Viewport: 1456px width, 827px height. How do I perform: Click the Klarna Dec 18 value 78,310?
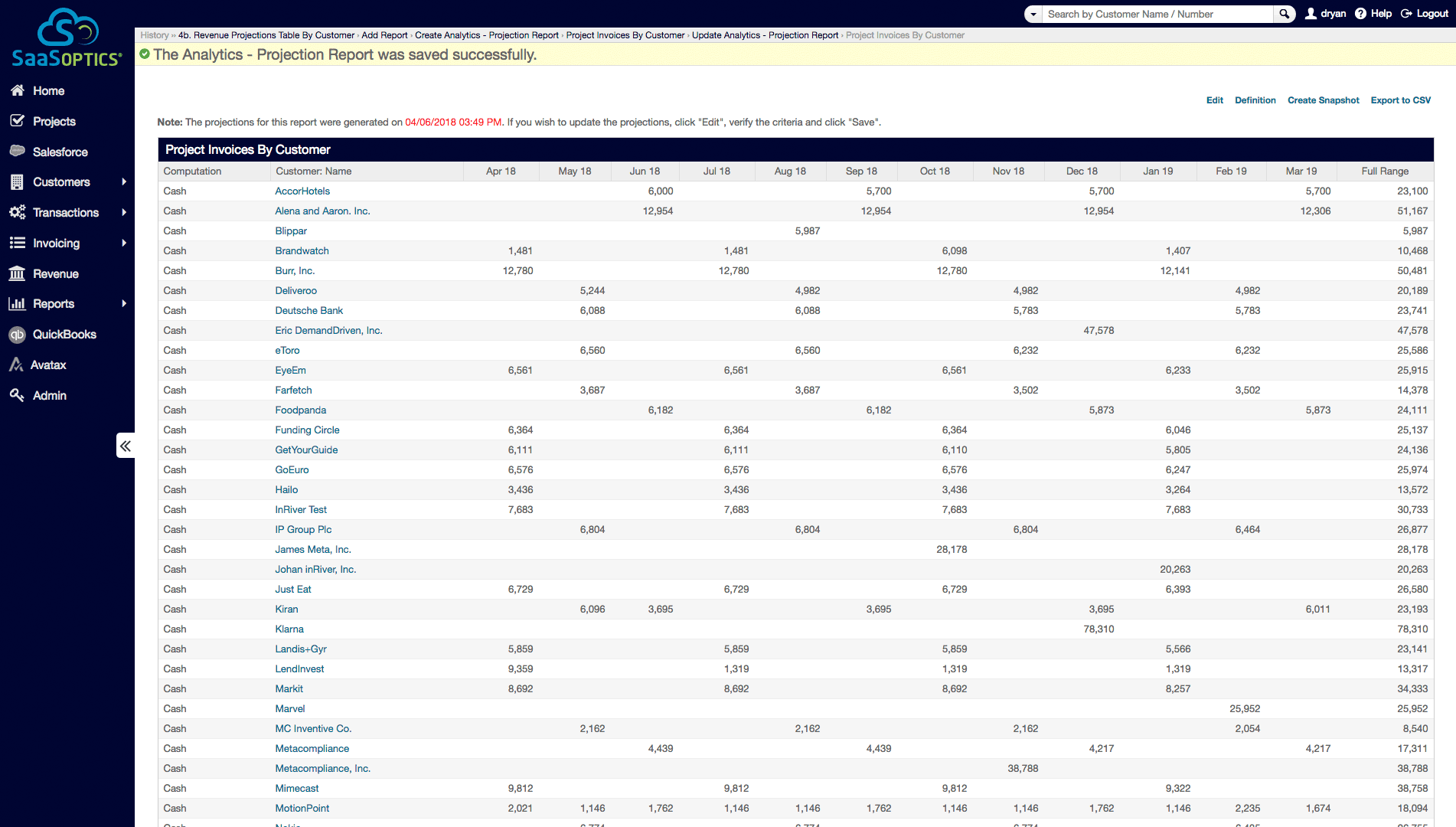click(x=1099, y=629)
